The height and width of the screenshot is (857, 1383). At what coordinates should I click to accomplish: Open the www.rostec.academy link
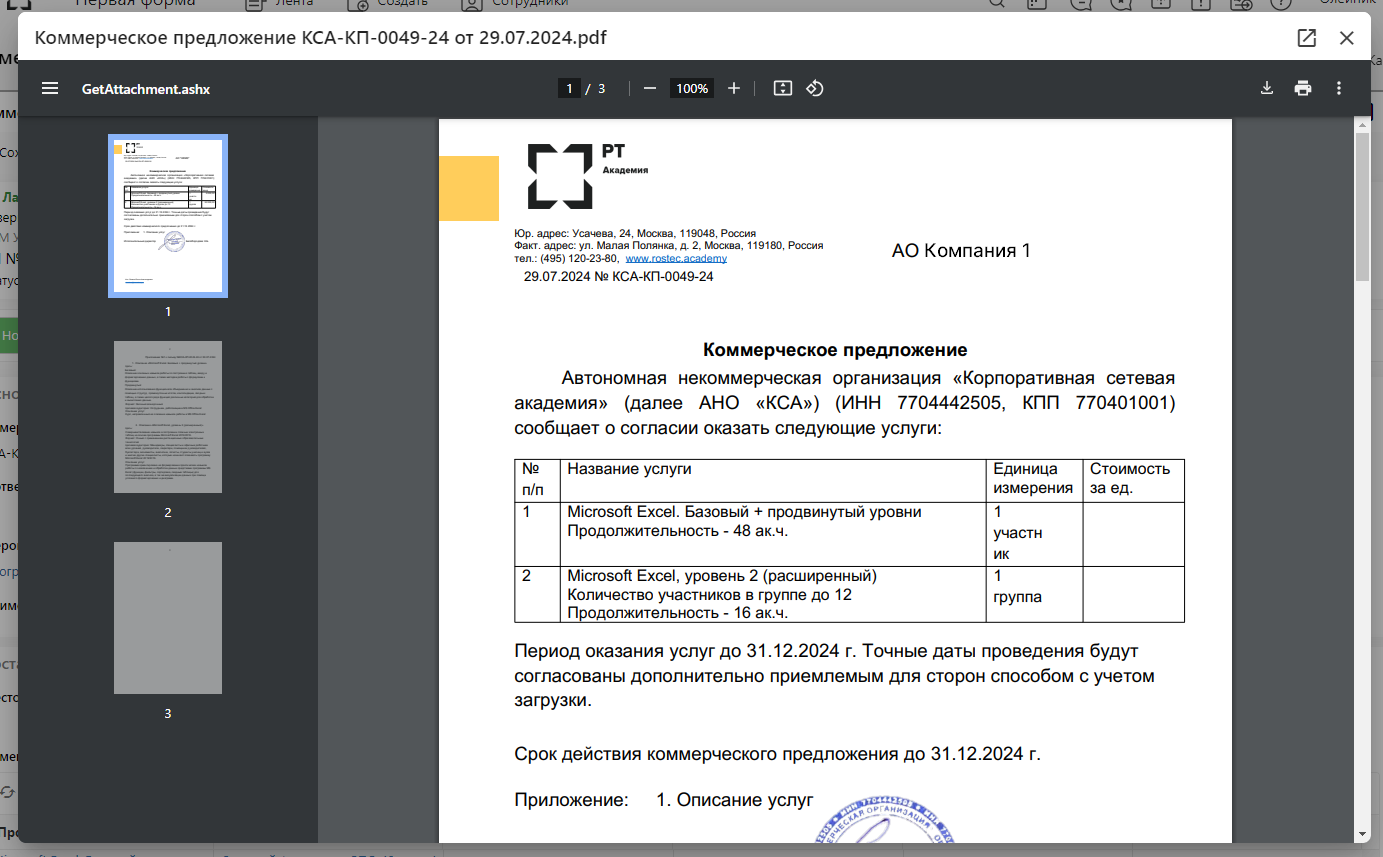[x=676, y=258]
